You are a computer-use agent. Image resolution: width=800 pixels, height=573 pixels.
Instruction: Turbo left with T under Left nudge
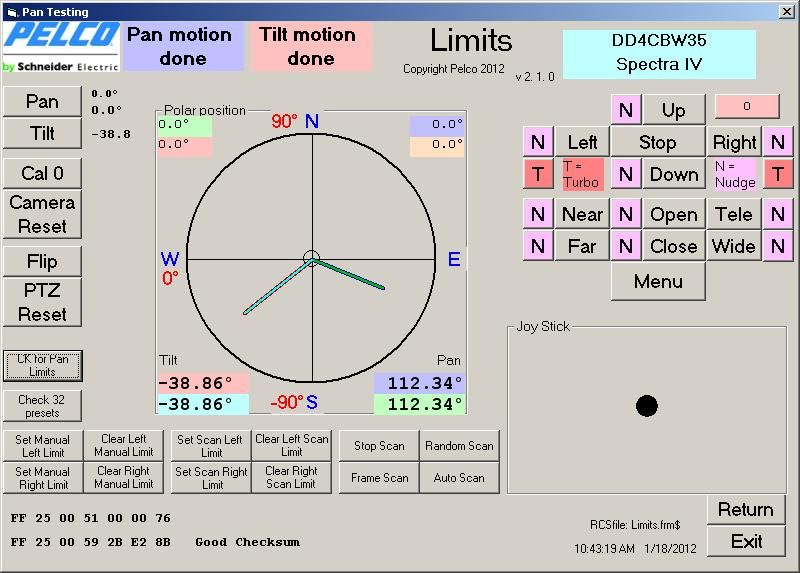538,174
